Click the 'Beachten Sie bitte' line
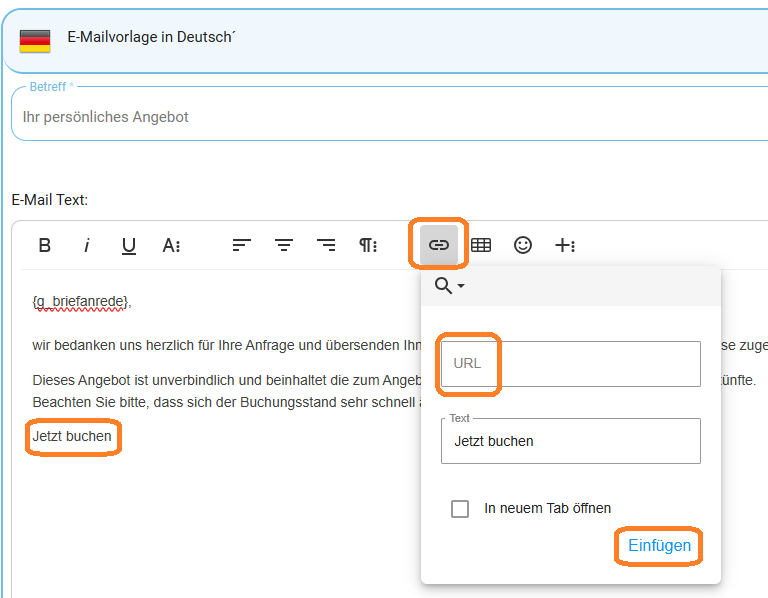 pyautogui.click(x=227, y=402)
